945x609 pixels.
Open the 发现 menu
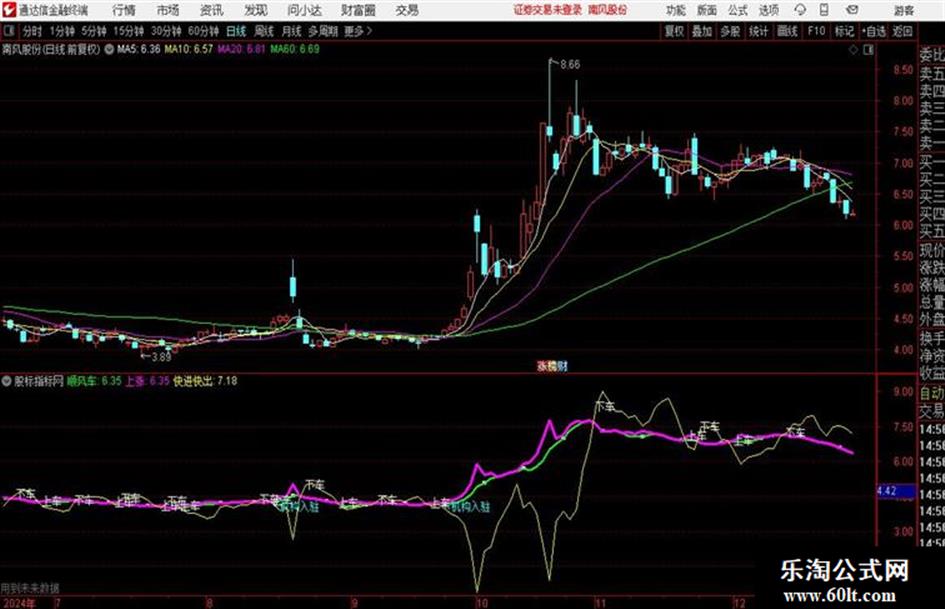click(x=256, y=10)
